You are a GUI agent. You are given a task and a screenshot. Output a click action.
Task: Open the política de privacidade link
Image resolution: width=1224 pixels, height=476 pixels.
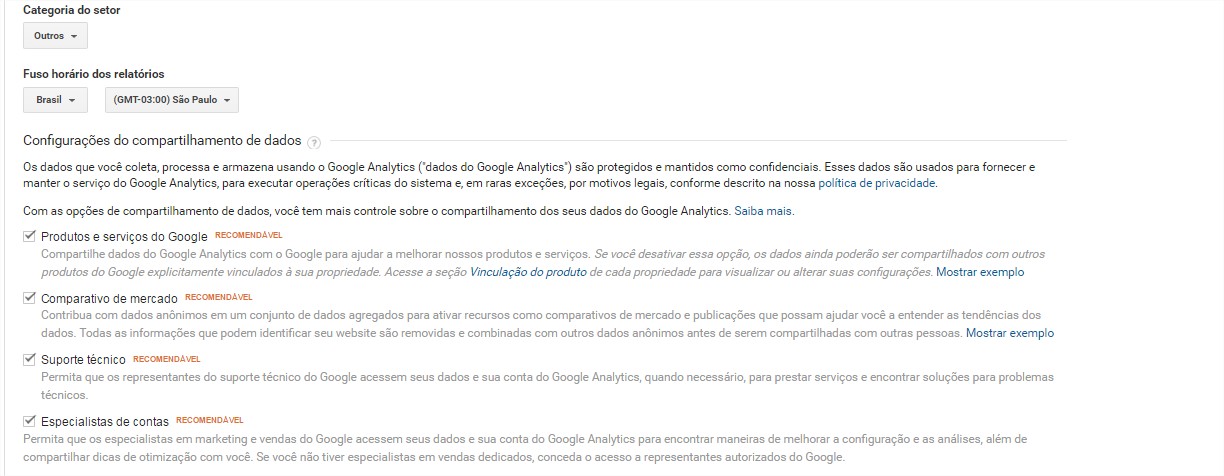point(877,184)
